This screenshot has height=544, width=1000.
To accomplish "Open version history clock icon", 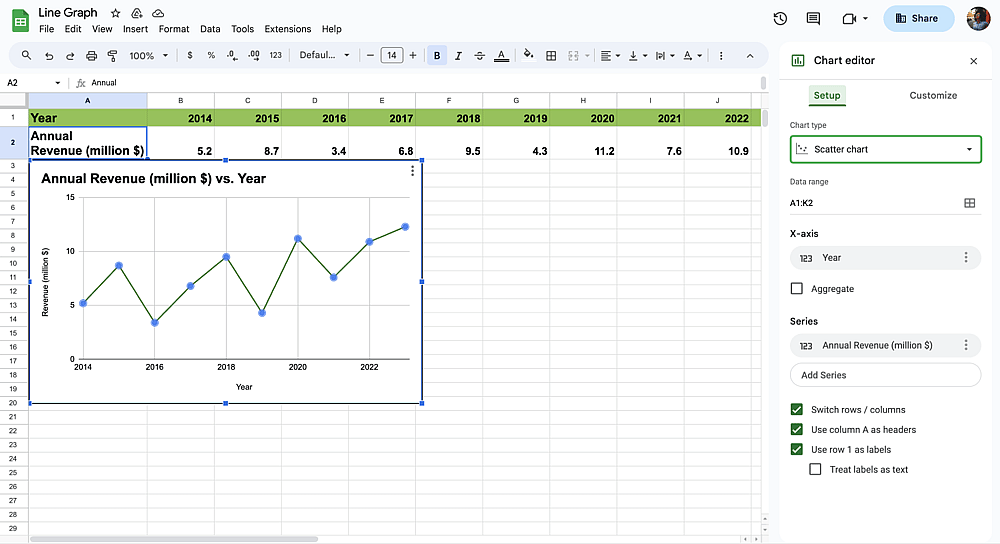I will pos(780,18).
